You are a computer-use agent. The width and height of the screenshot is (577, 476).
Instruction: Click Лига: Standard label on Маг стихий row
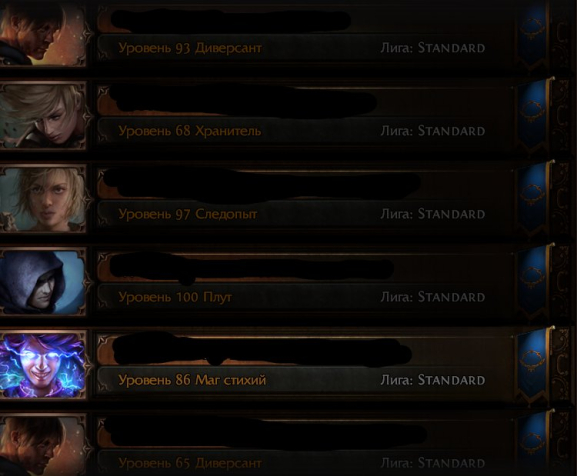point(433,380)
